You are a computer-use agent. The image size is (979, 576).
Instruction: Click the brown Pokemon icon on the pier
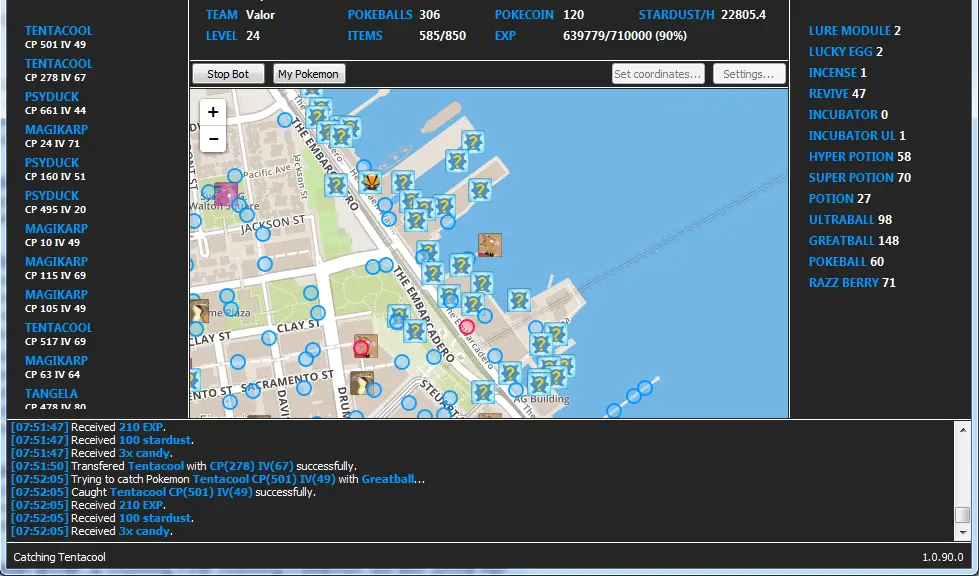click(489, 245)
